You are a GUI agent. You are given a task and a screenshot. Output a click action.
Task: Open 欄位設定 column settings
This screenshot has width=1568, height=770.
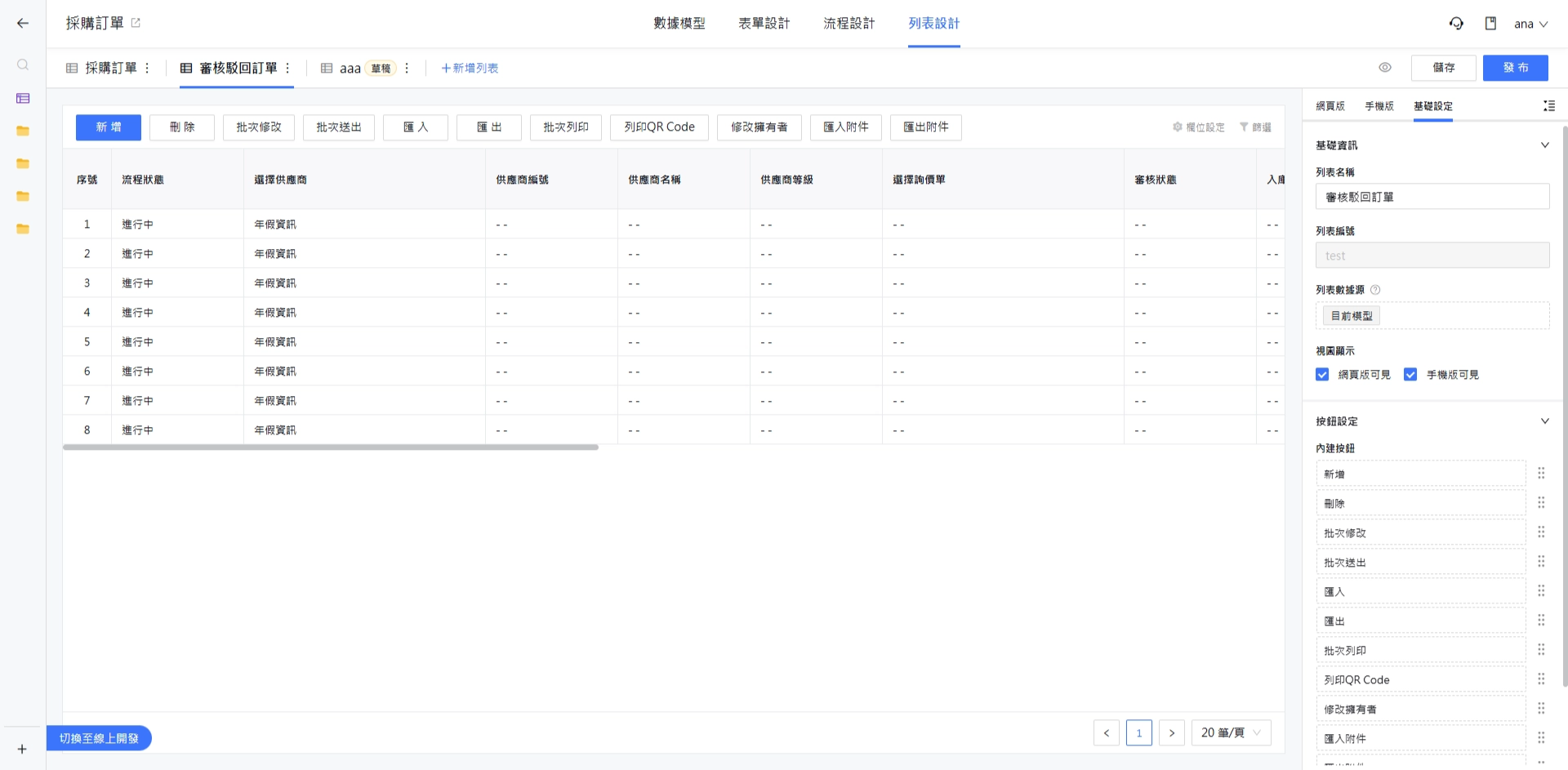click(1198, 127)
